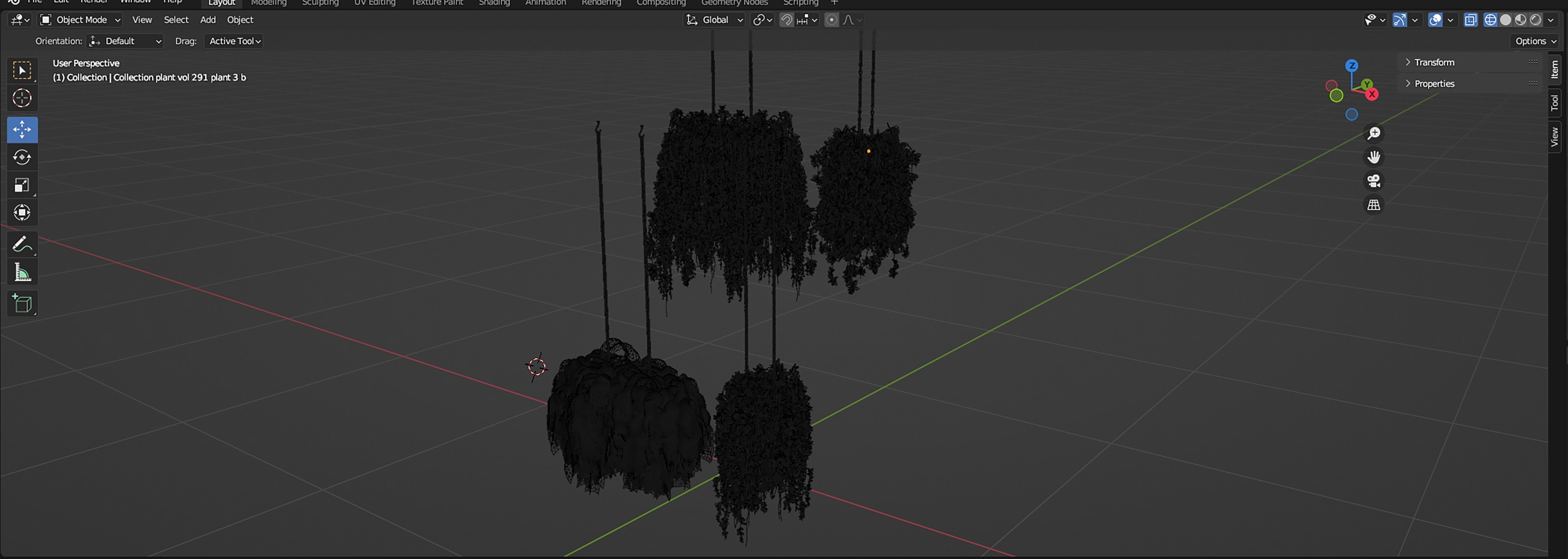Open the Drag Active Tool dropdown
Viewport: 1568px width, 559px height.
point(234,41)
